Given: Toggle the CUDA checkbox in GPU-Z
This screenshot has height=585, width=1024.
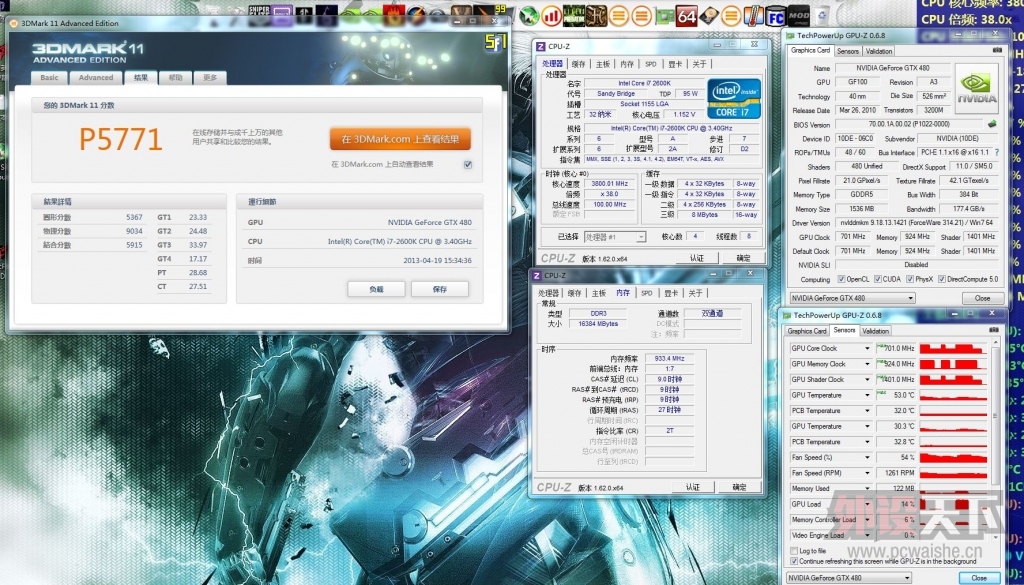Looking at the screenshot, I should point(878,279).
